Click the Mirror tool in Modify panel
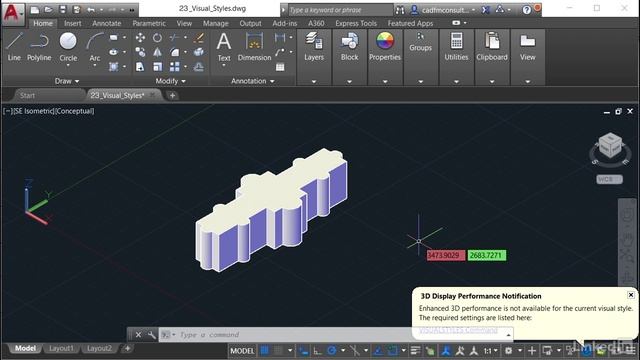The width and height of the screenshot is (640, 360). 157,52
